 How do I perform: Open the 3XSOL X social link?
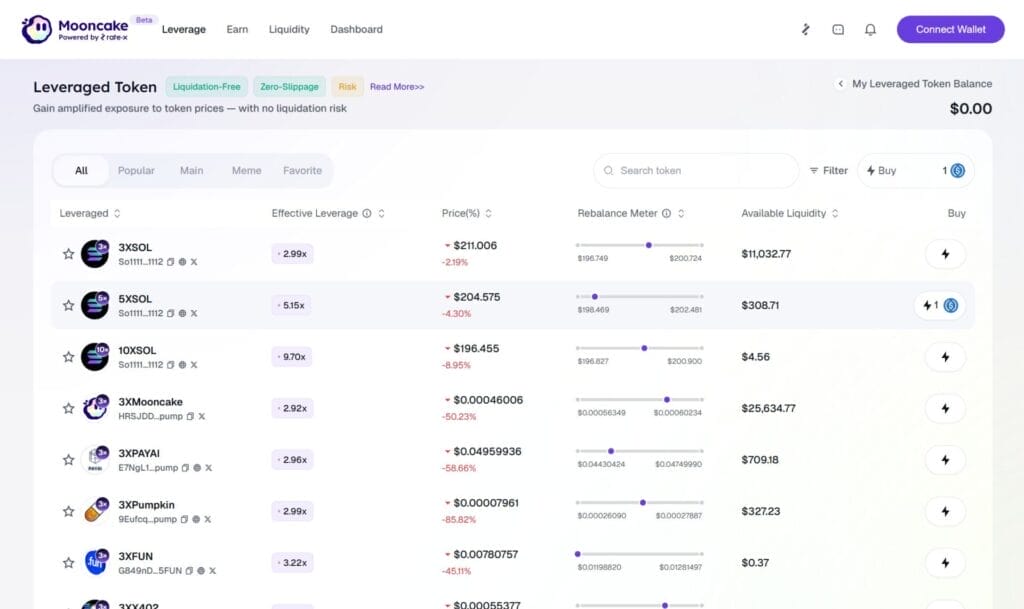pos(194,262)
